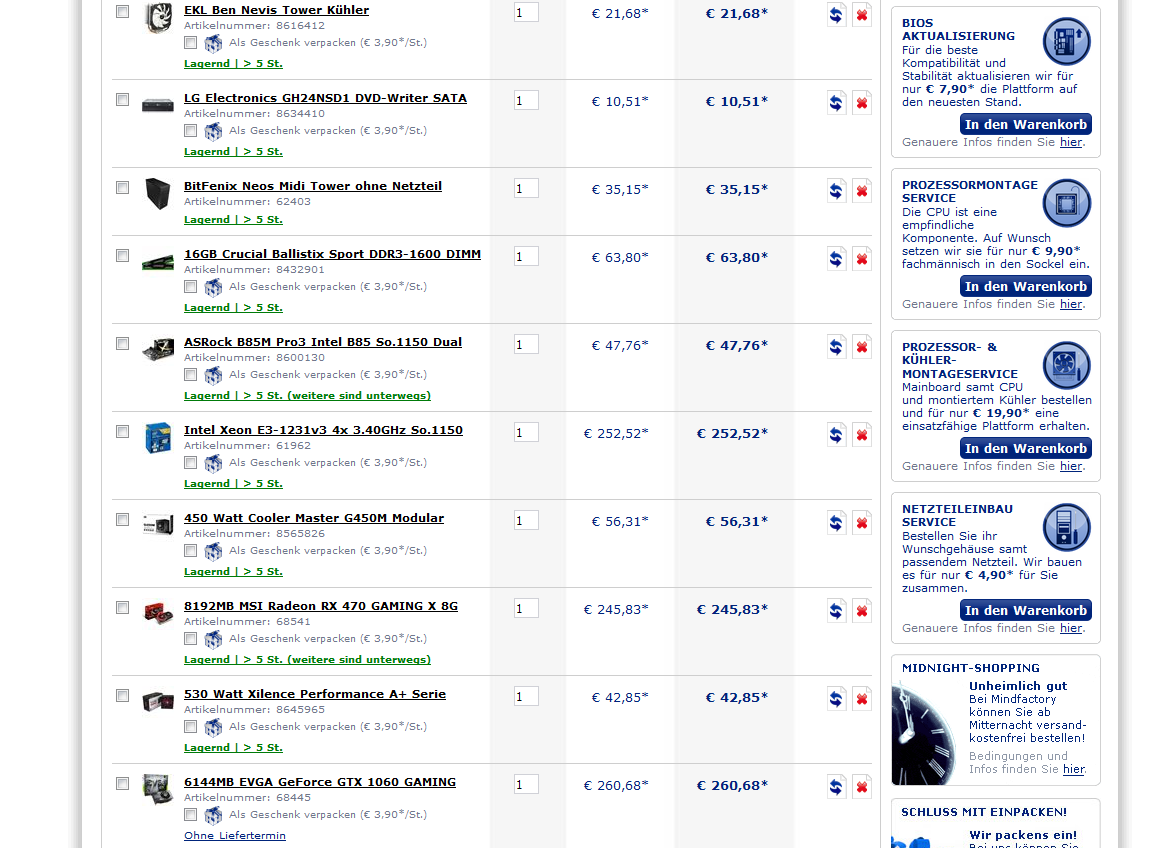This screenshot has height=848, width=1157.
Task: Remove ASRock B85M Pro3 from cart
Action: (x=861, y=347)
